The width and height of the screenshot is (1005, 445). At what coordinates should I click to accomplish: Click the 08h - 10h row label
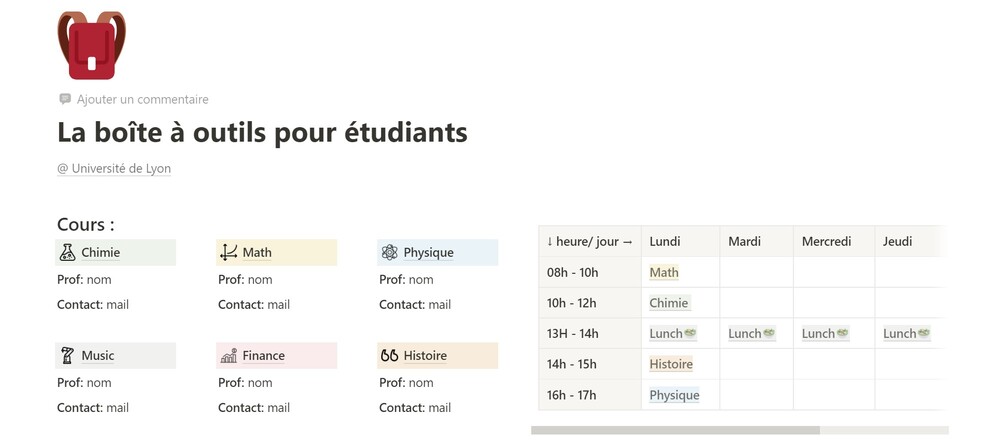573,272
